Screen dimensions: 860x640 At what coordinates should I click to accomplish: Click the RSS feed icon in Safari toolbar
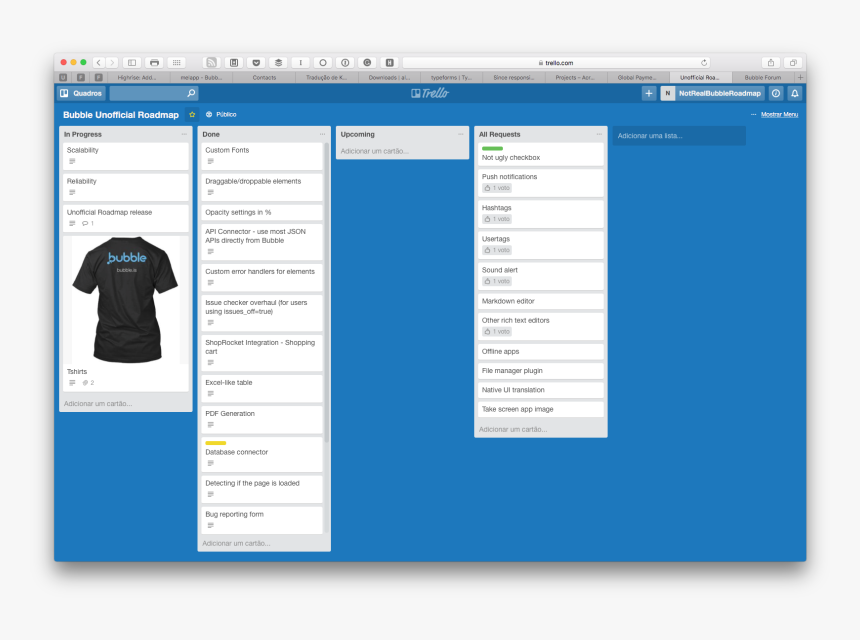[211, 63]
